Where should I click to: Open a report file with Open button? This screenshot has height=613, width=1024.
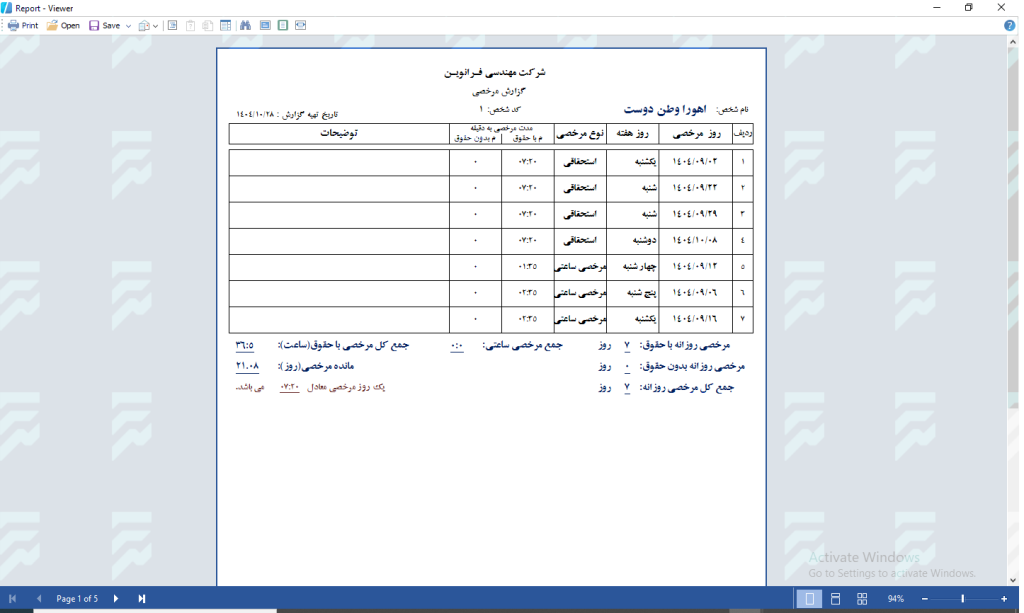click(x=62, y=25)
